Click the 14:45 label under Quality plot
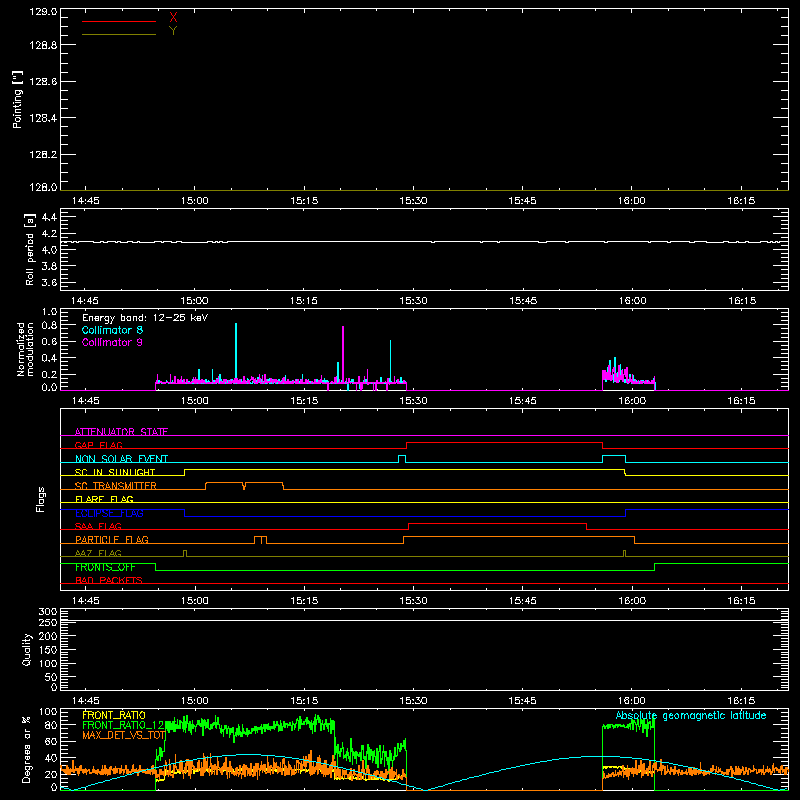800x800 pixels. coord(86,701)
